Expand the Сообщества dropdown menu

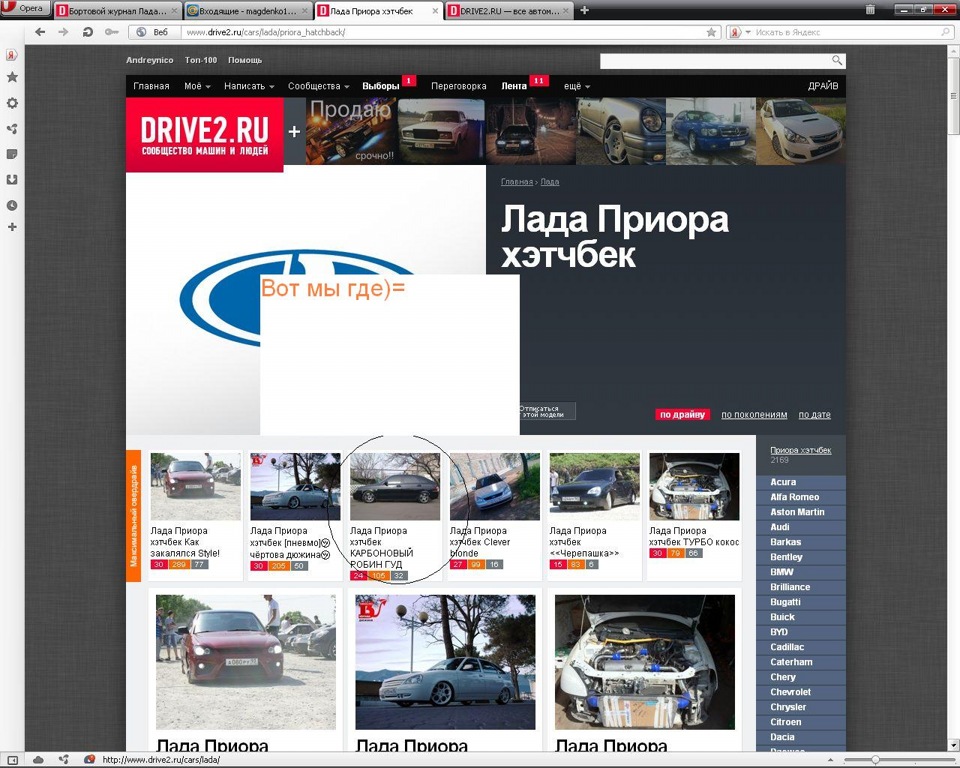coord(318,86)
